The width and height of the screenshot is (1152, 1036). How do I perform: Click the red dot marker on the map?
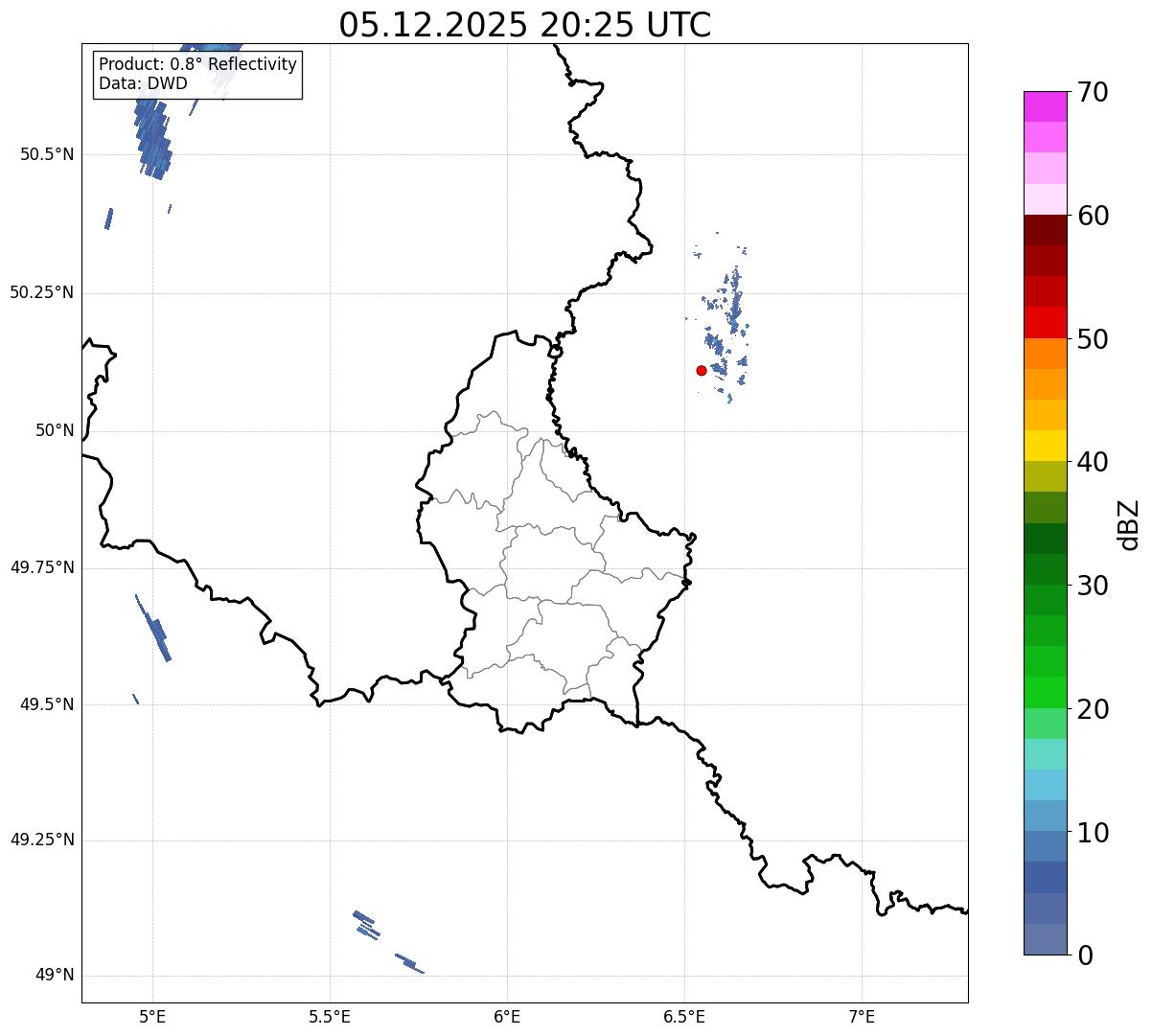pyautogui.click(x=702, y=370)
